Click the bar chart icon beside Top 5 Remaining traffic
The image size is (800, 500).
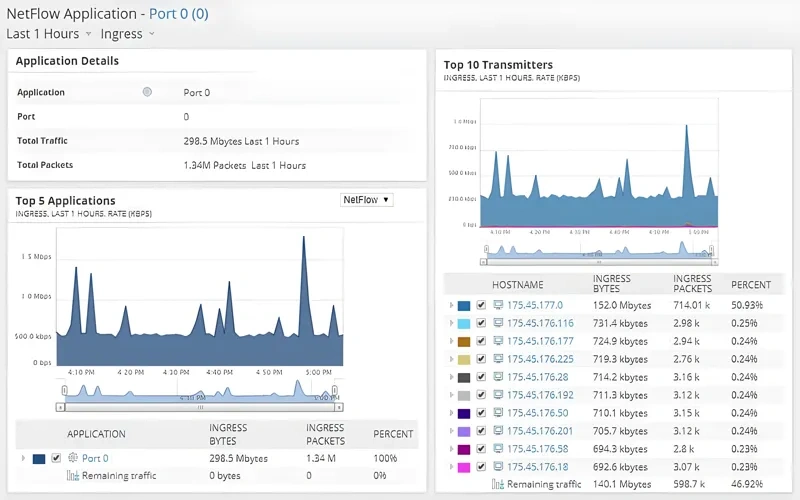click(72, 476)
